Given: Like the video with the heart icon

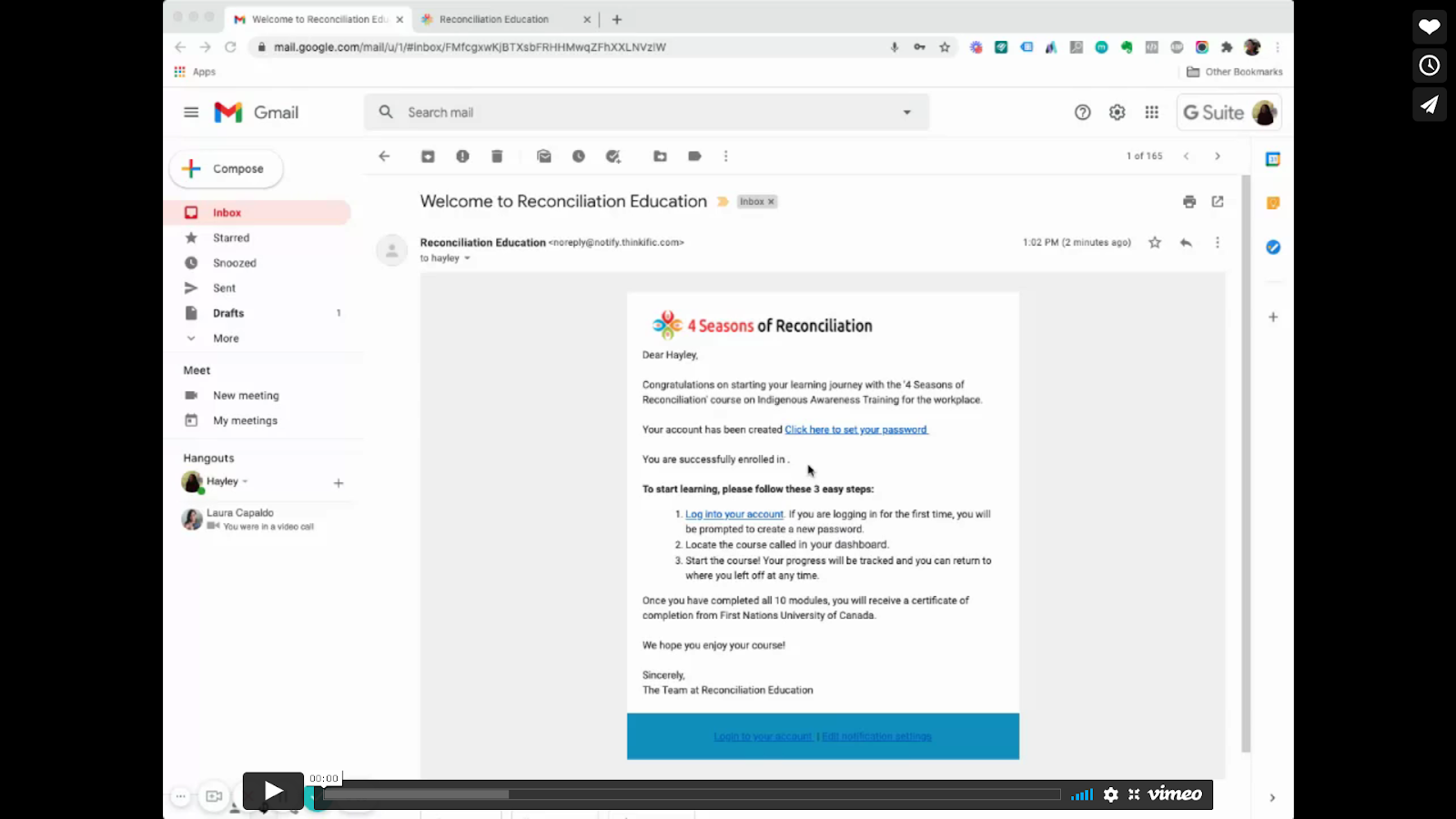Looking at the screenshot, I should point(1430,26).
